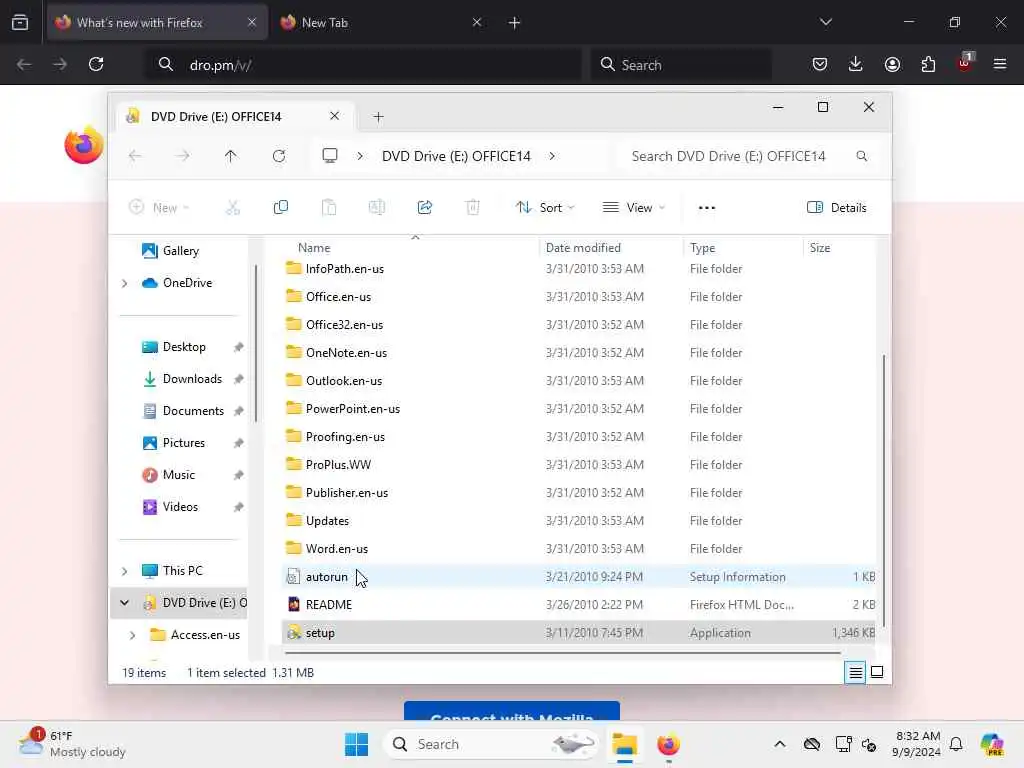The width and height of the screenshot is (1024, 768).
Task: Click the Share icon in Explorer toolbar
Action: pos(424,208)
